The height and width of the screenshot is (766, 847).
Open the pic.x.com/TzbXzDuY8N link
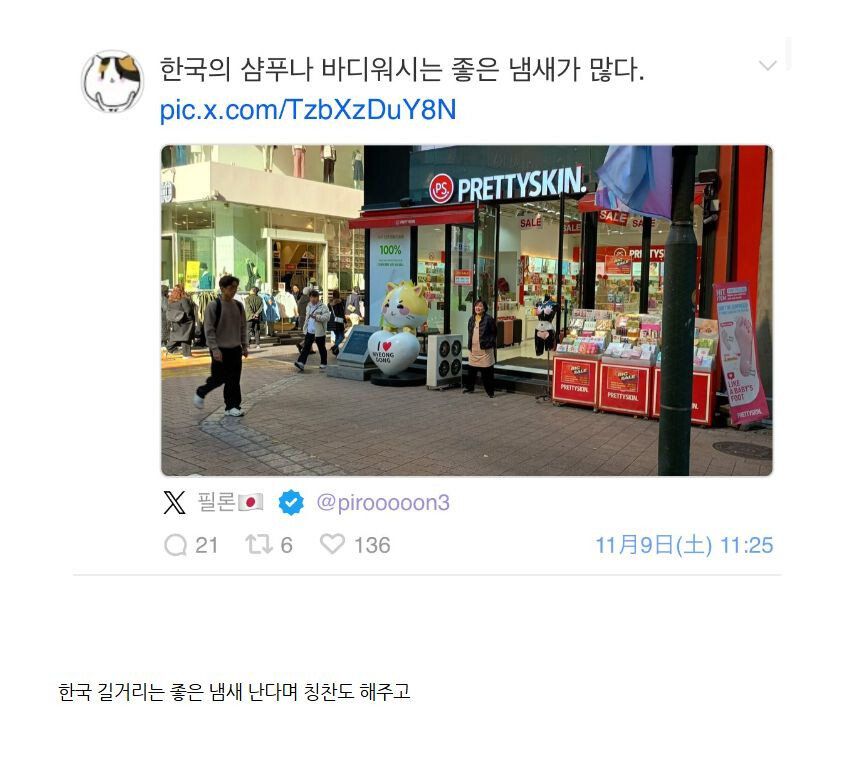coord(308,110)
